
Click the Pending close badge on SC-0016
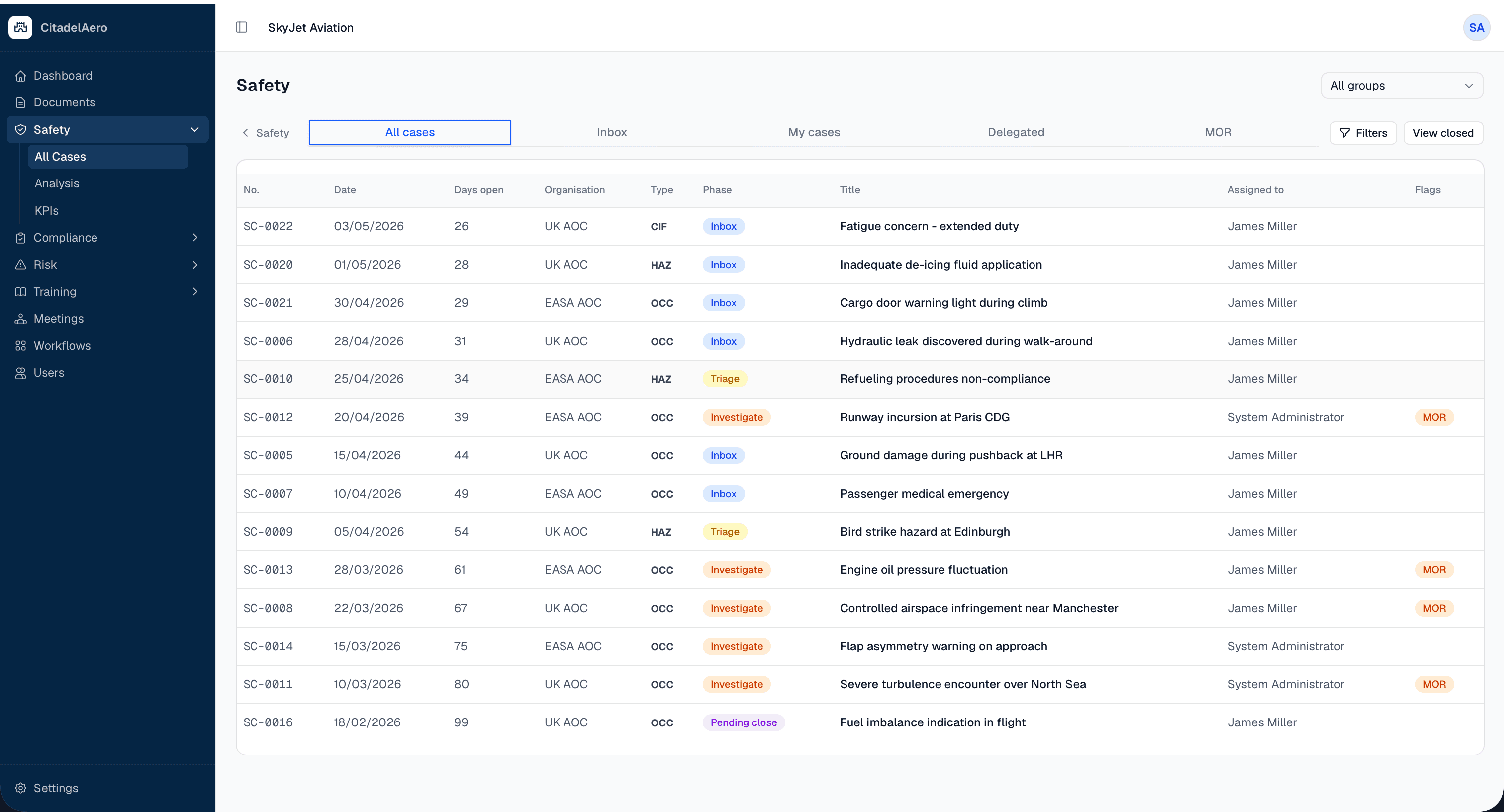743,722
